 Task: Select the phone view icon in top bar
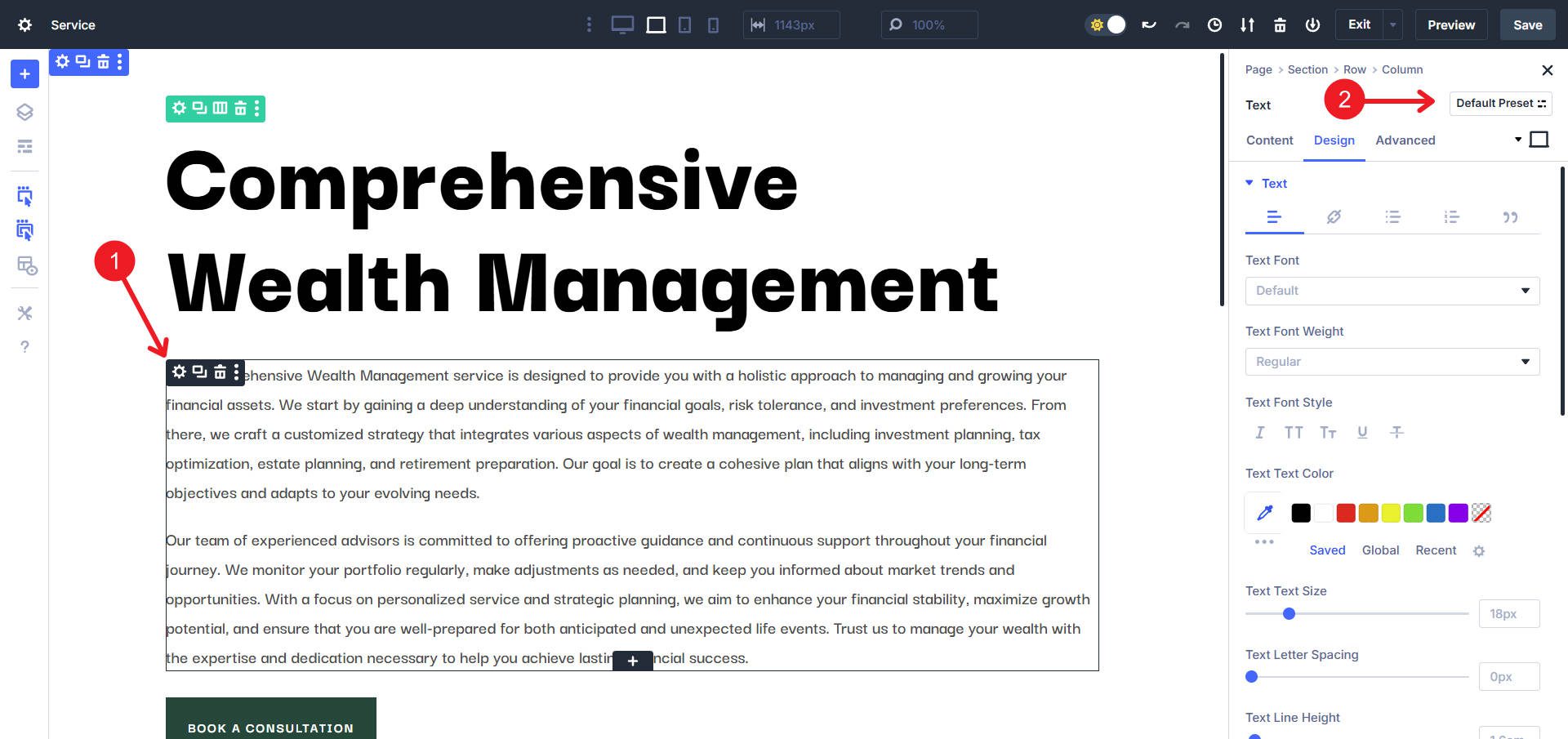tap(713, 25)
